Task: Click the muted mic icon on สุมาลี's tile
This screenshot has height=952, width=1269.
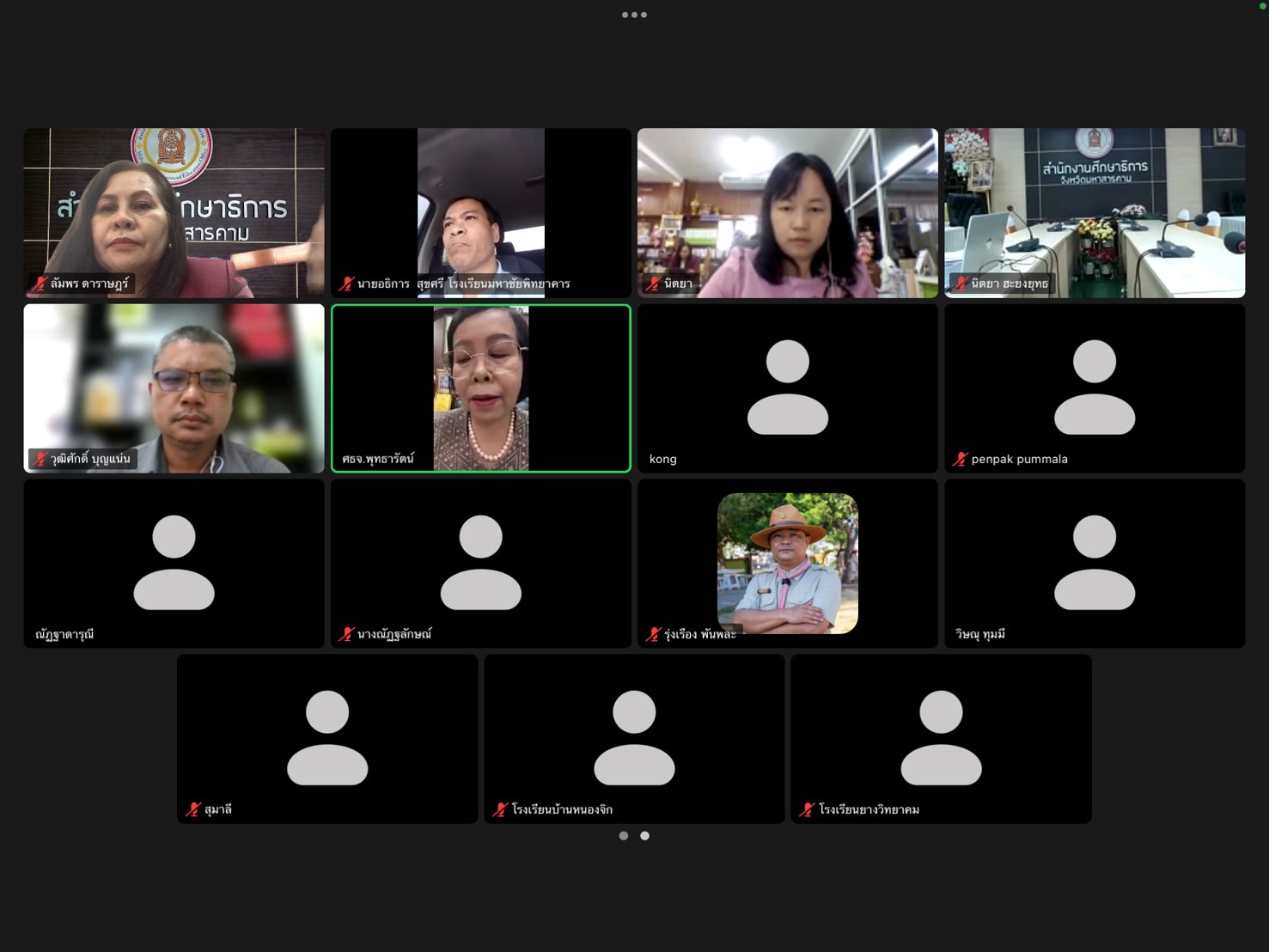Action: pyautogui.click(x=192, y=809)
